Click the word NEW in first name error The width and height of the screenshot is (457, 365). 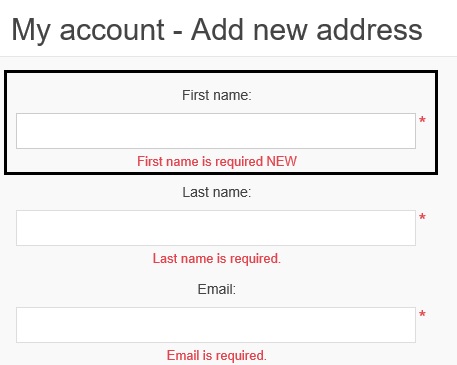[282, 162]
